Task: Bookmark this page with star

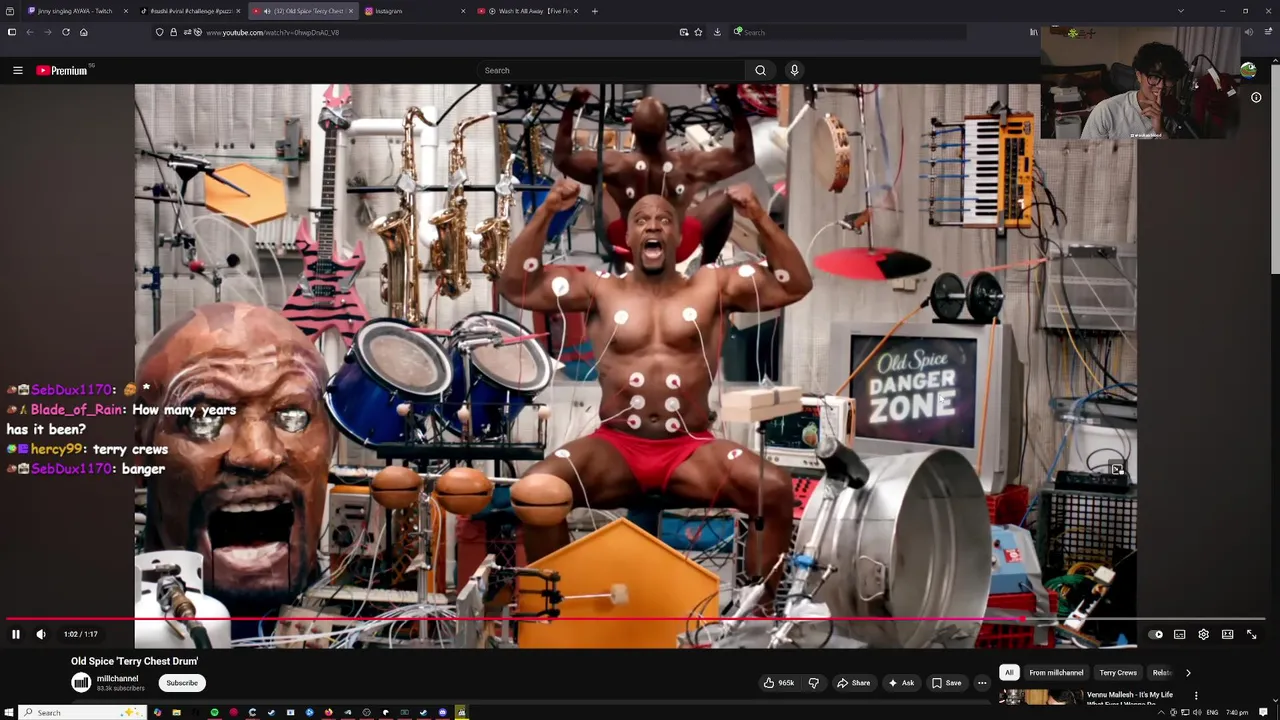Action: pos(698,32)
